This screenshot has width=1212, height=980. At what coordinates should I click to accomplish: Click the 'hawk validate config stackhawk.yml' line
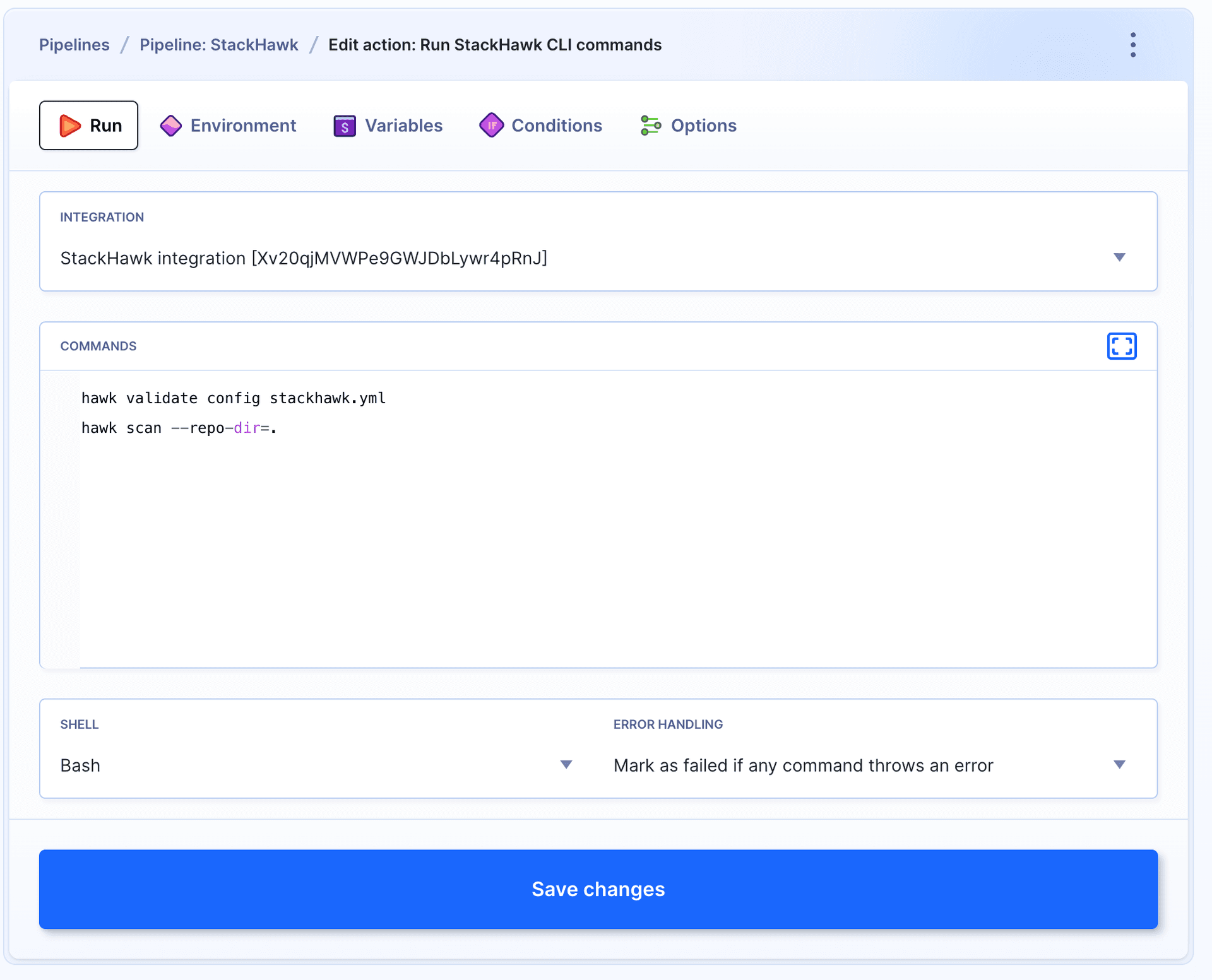[234, 398]
